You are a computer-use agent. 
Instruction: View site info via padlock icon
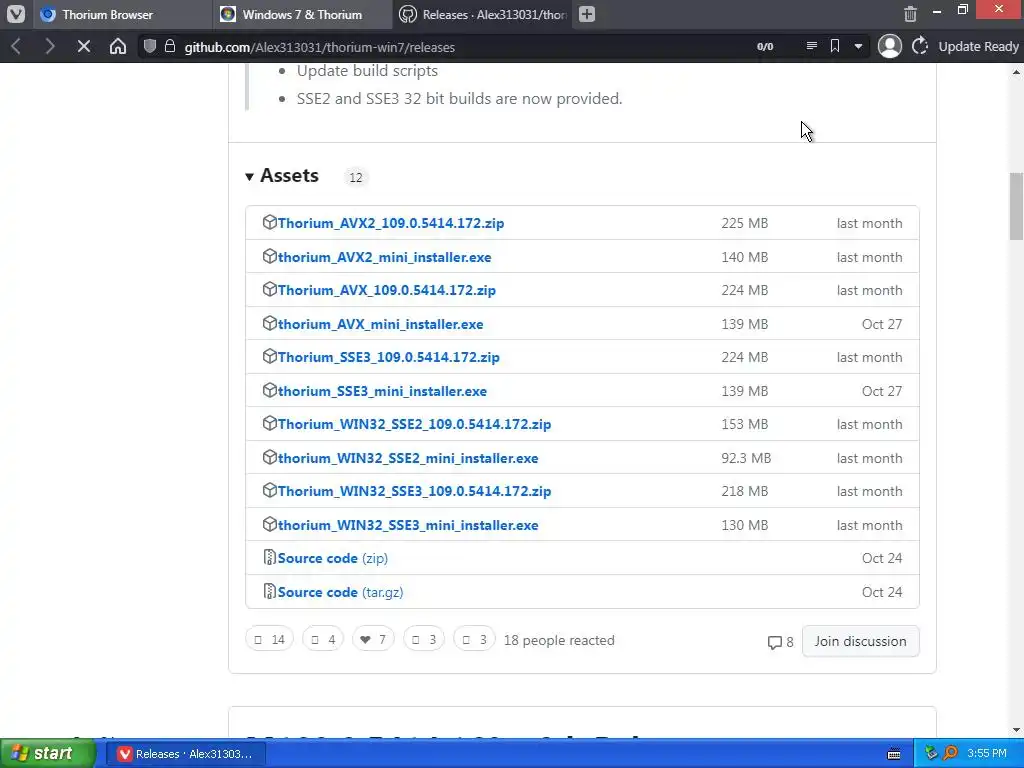click(170, 46)
